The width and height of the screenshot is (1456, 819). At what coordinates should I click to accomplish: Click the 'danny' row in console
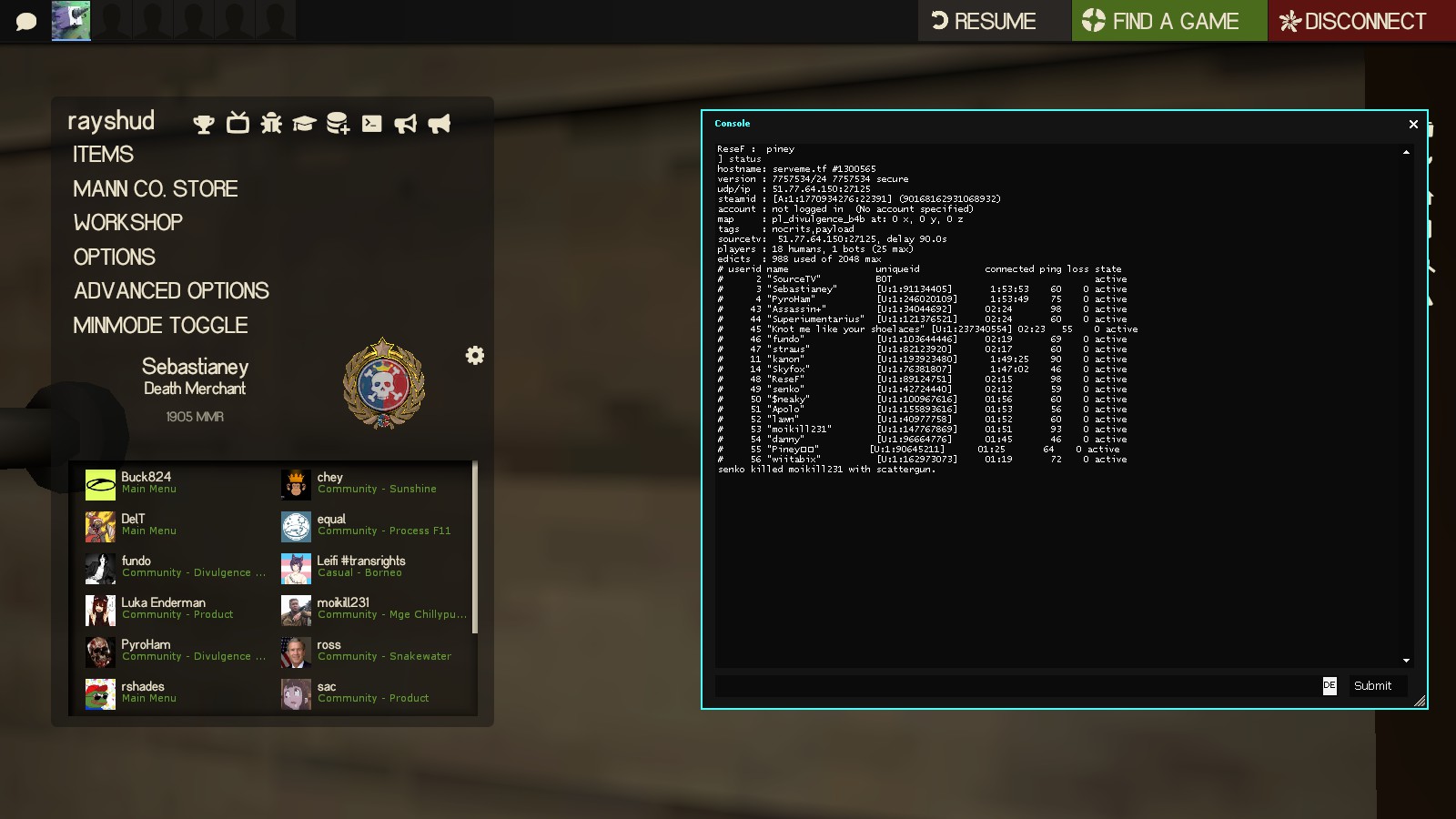(922, 440)
